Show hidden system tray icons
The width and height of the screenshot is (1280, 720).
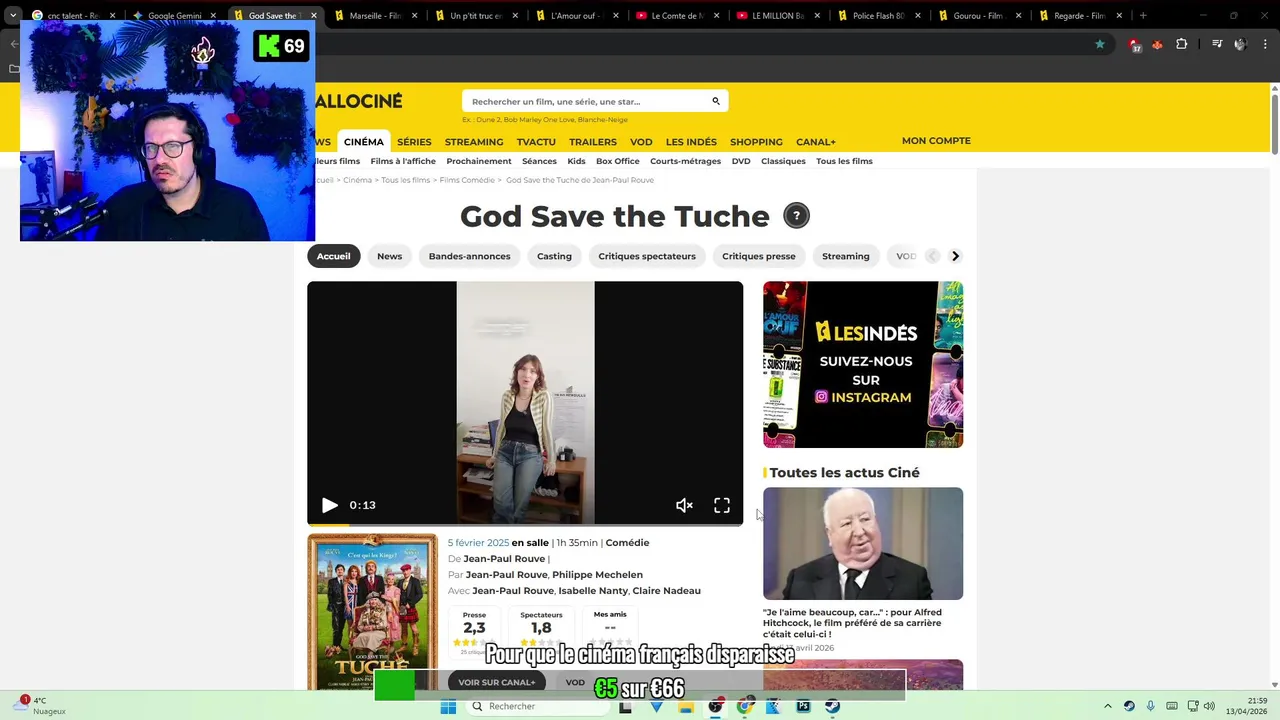pos(1108,706)
